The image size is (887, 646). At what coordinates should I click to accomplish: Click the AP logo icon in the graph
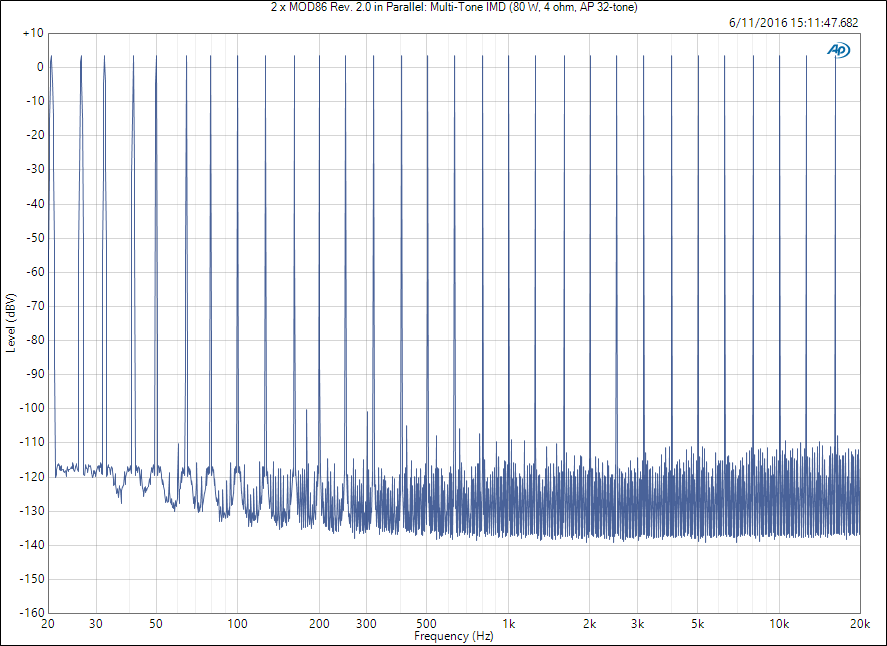point(838,50)
